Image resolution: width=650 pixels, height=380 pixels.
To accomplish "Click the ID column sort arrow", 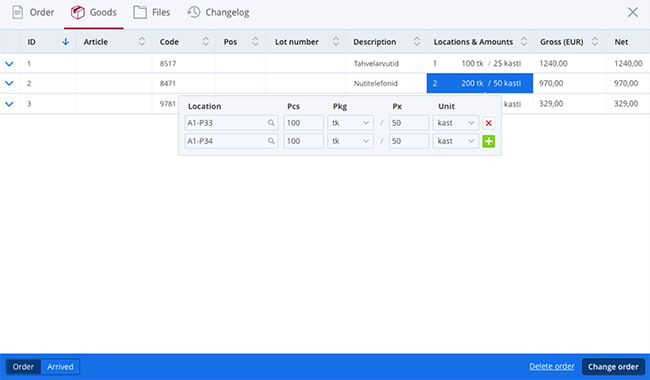I will click(x=65, y=42).
